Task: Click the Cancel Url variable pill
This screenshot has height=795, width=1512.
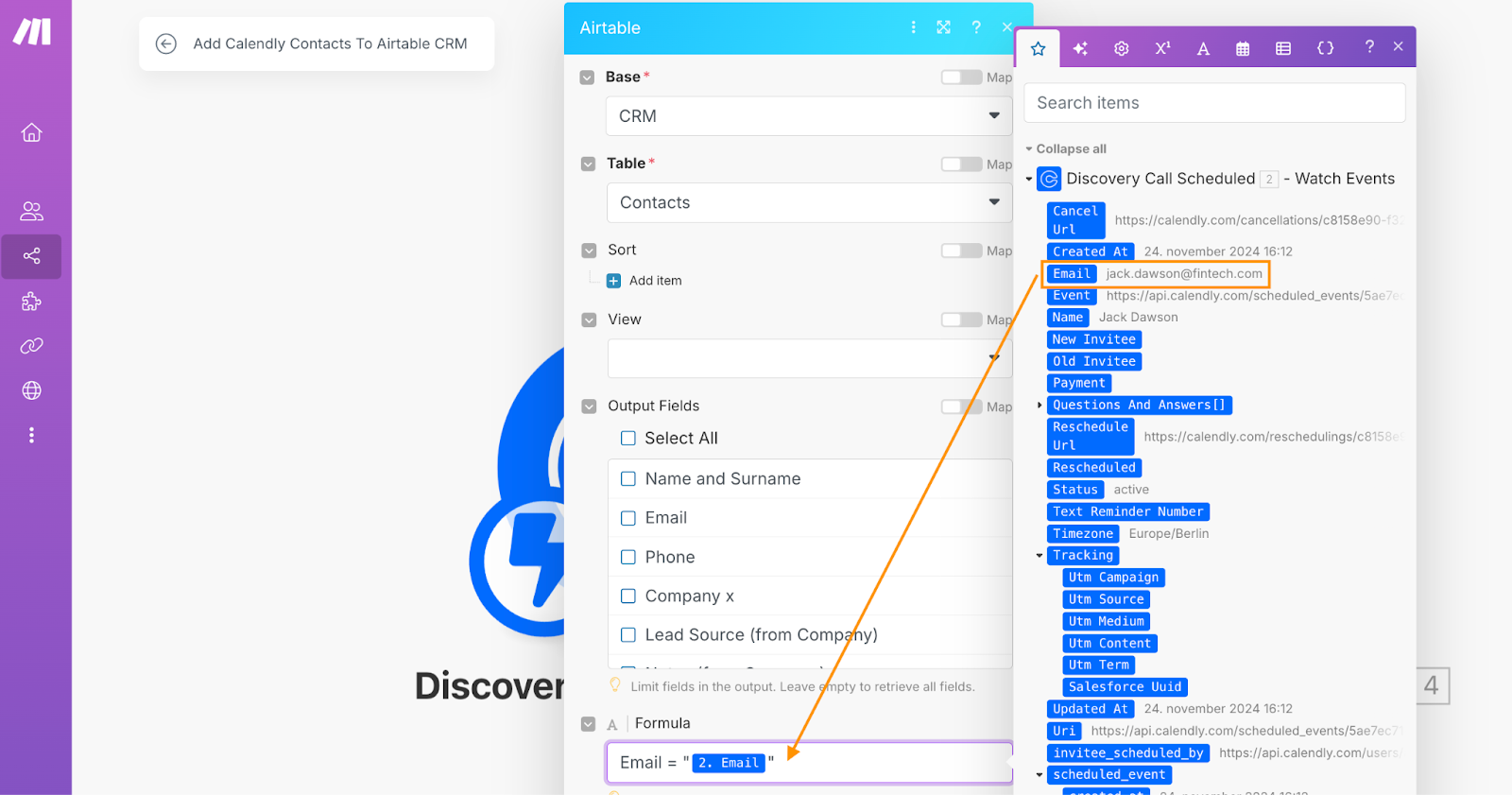Action: click(1075, 220)
